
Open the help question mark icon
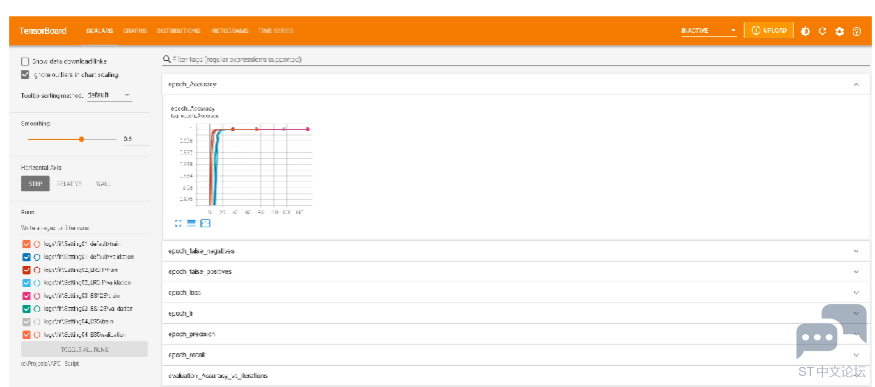point(857,31)
